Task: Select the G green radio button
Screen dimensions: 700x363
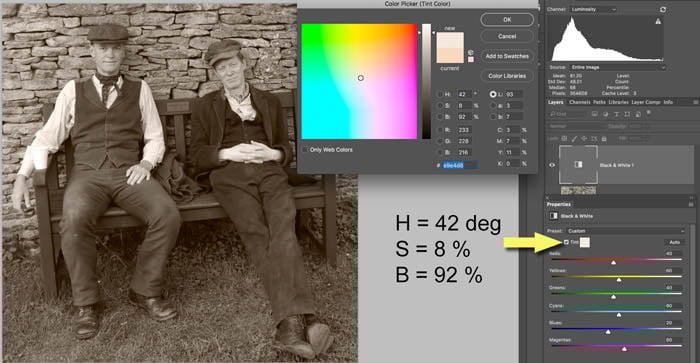Action: point(440,141)
